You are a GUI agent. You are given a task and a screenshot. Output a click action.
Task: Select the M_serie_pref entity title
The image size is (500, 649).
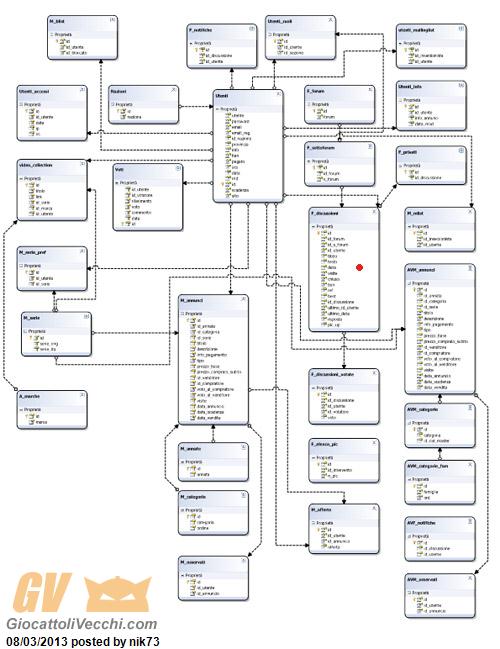pos(32,252)
